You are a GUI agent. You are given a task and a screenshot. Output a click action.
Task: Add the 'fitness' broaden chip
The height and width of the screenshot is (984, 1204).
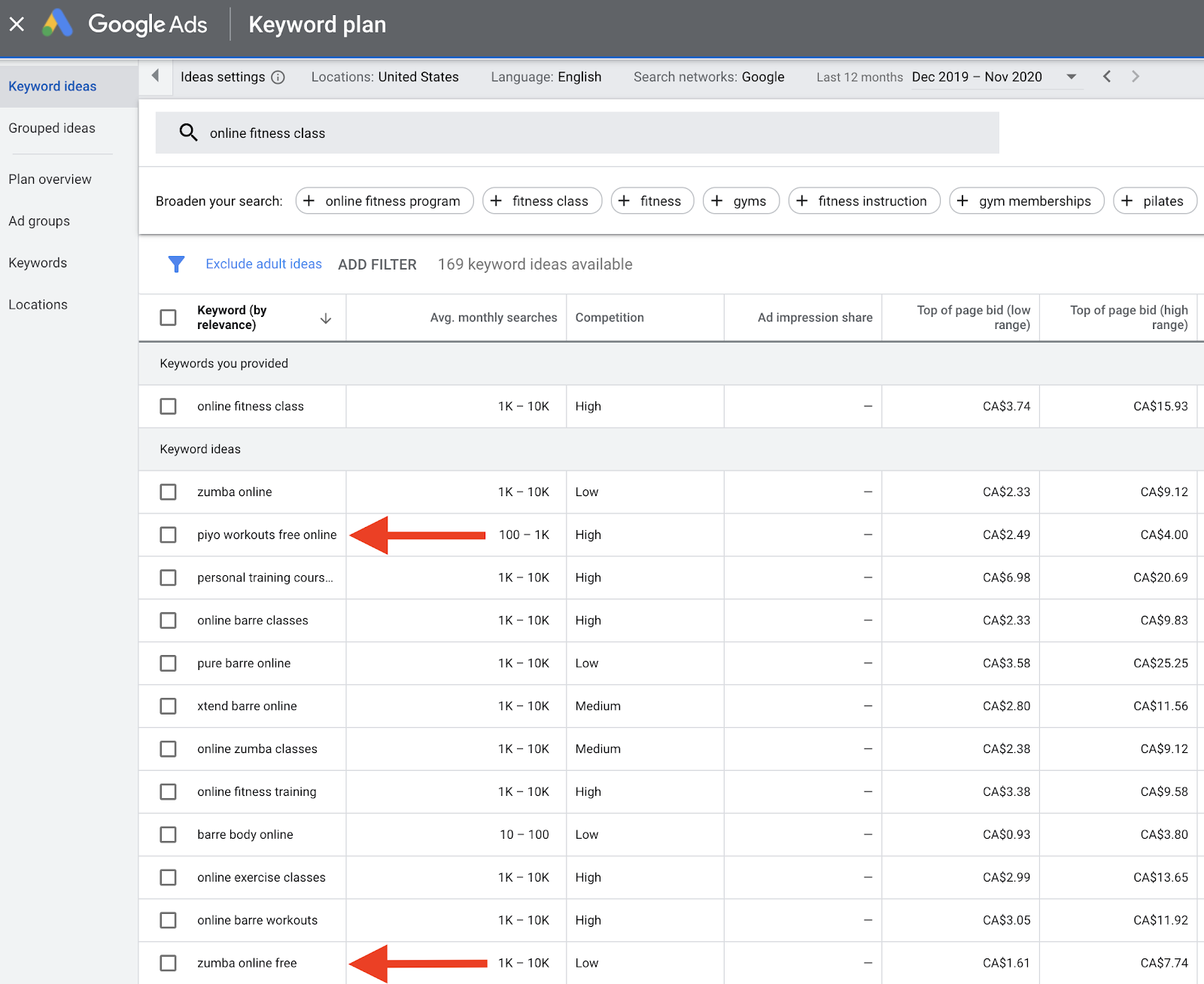(652, 201)
